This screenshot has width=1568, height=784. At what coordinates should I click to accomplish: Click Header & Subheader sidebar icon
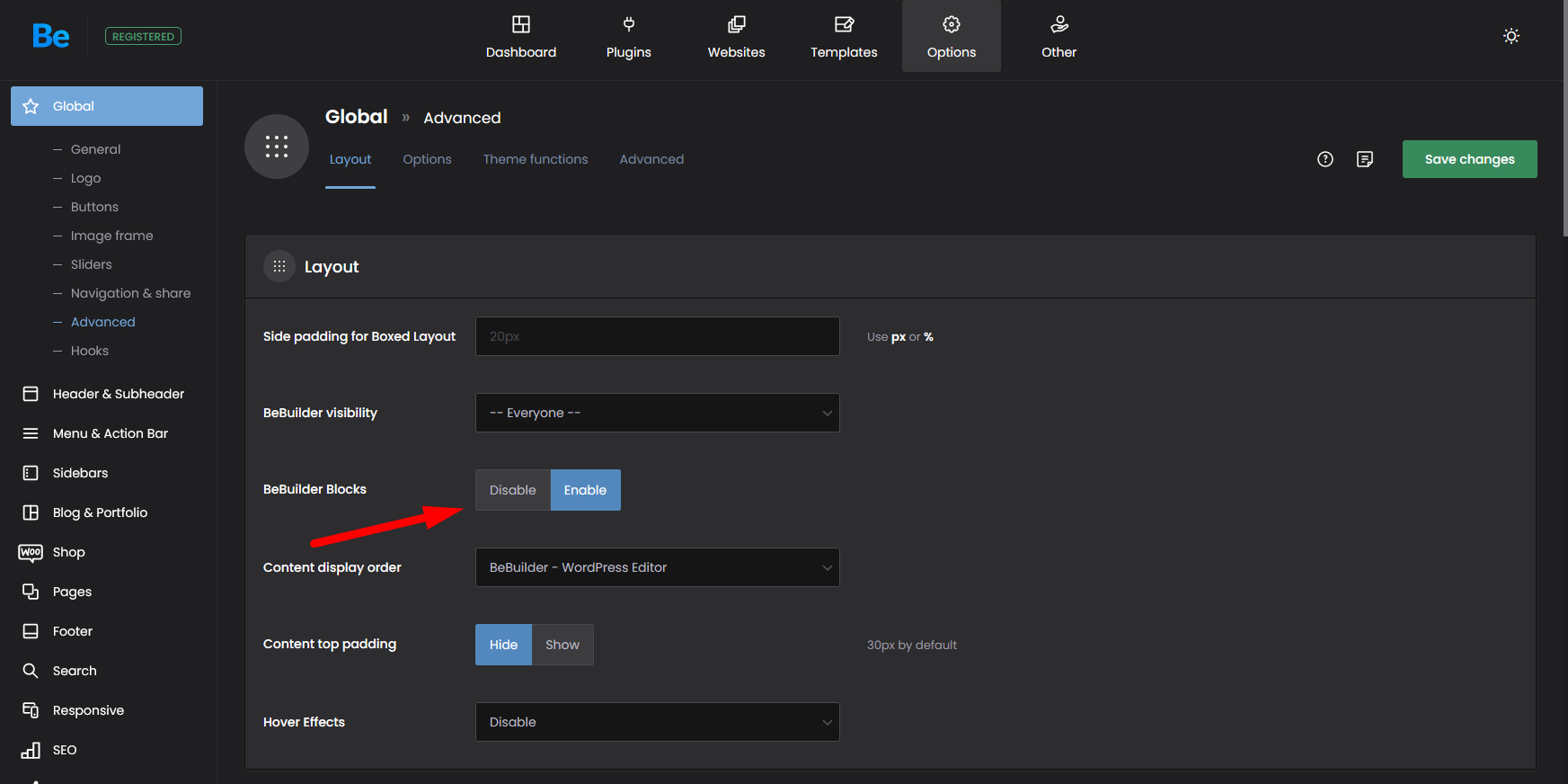31,394
